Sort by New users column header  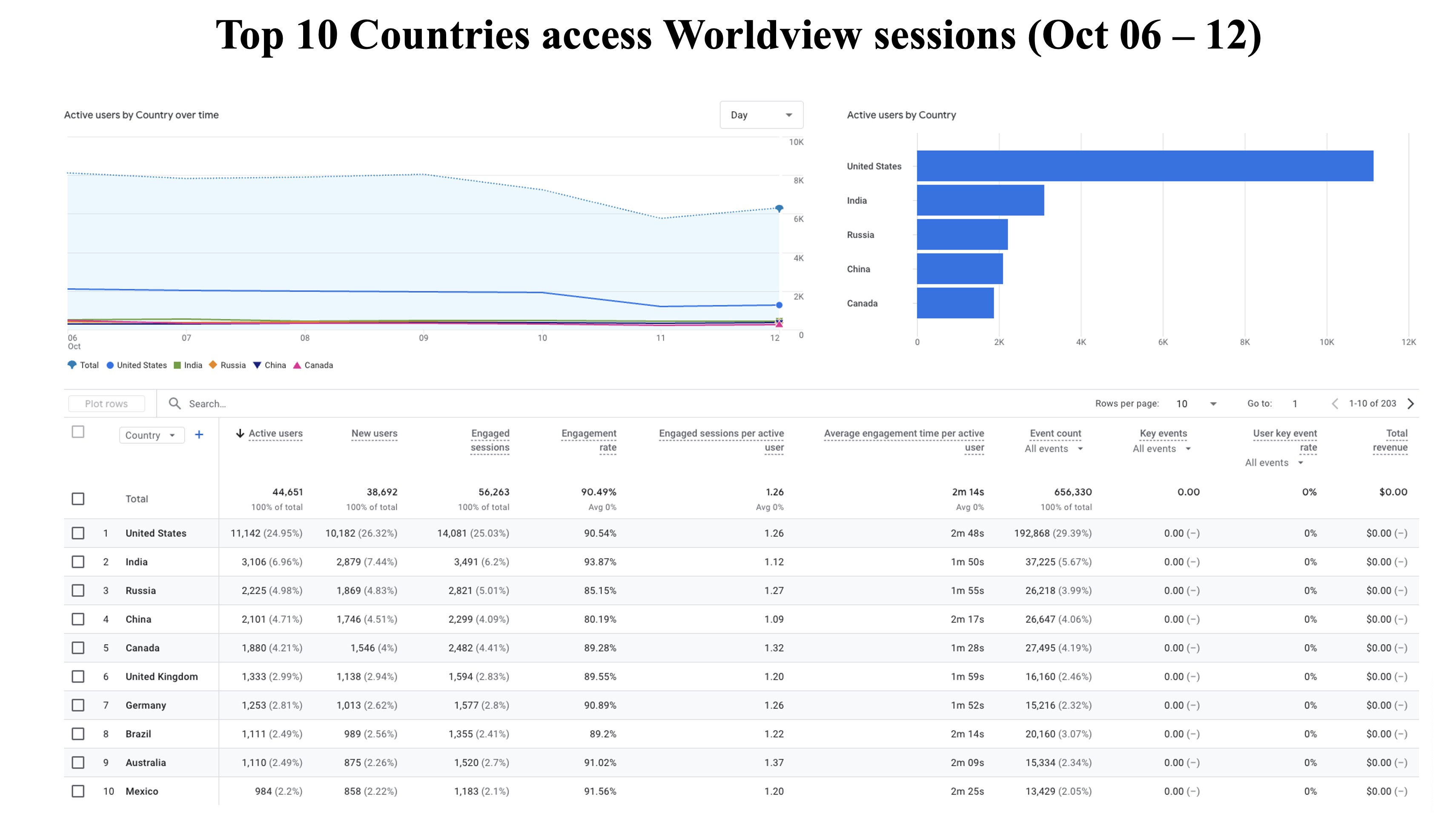pyautogui.click(x=374, y=433)
